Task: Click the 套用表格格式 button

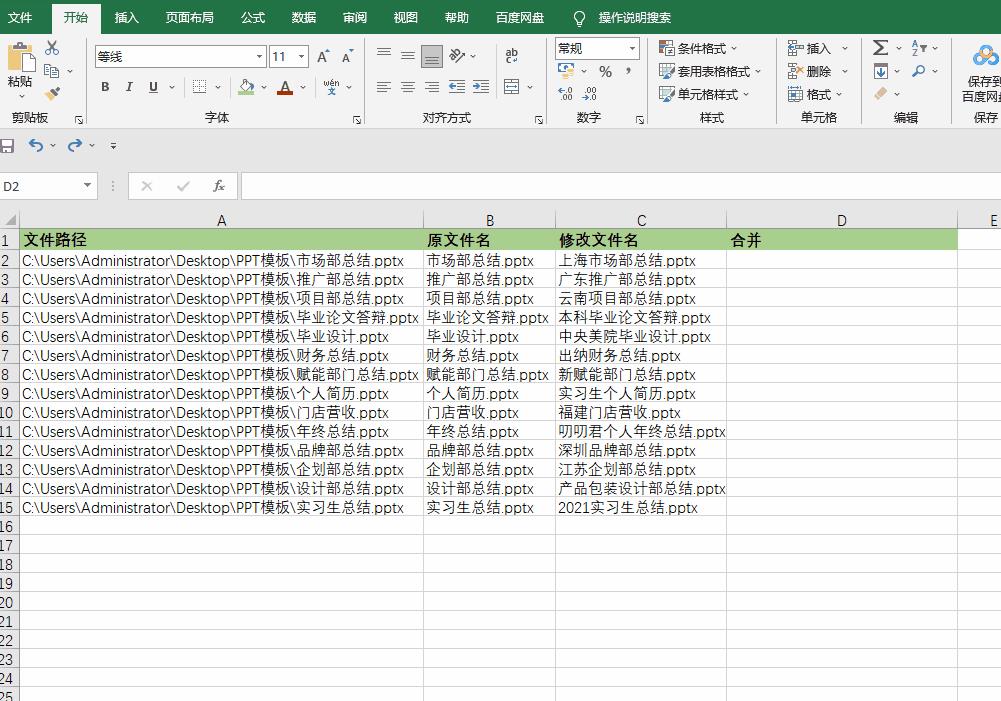Action: coord(711,71)
